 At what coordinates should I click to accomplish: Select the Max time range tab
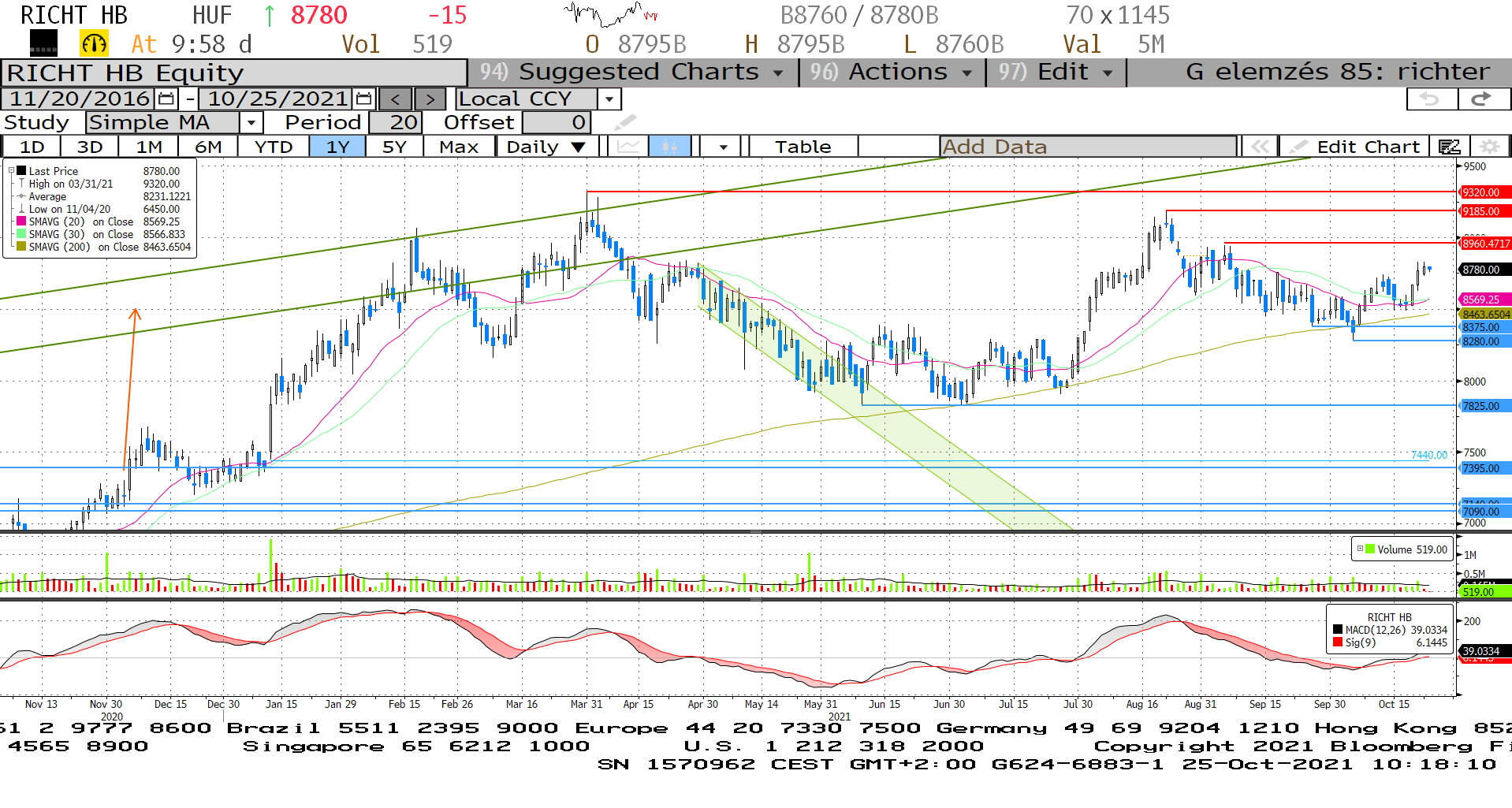click(x=459, y=147)
